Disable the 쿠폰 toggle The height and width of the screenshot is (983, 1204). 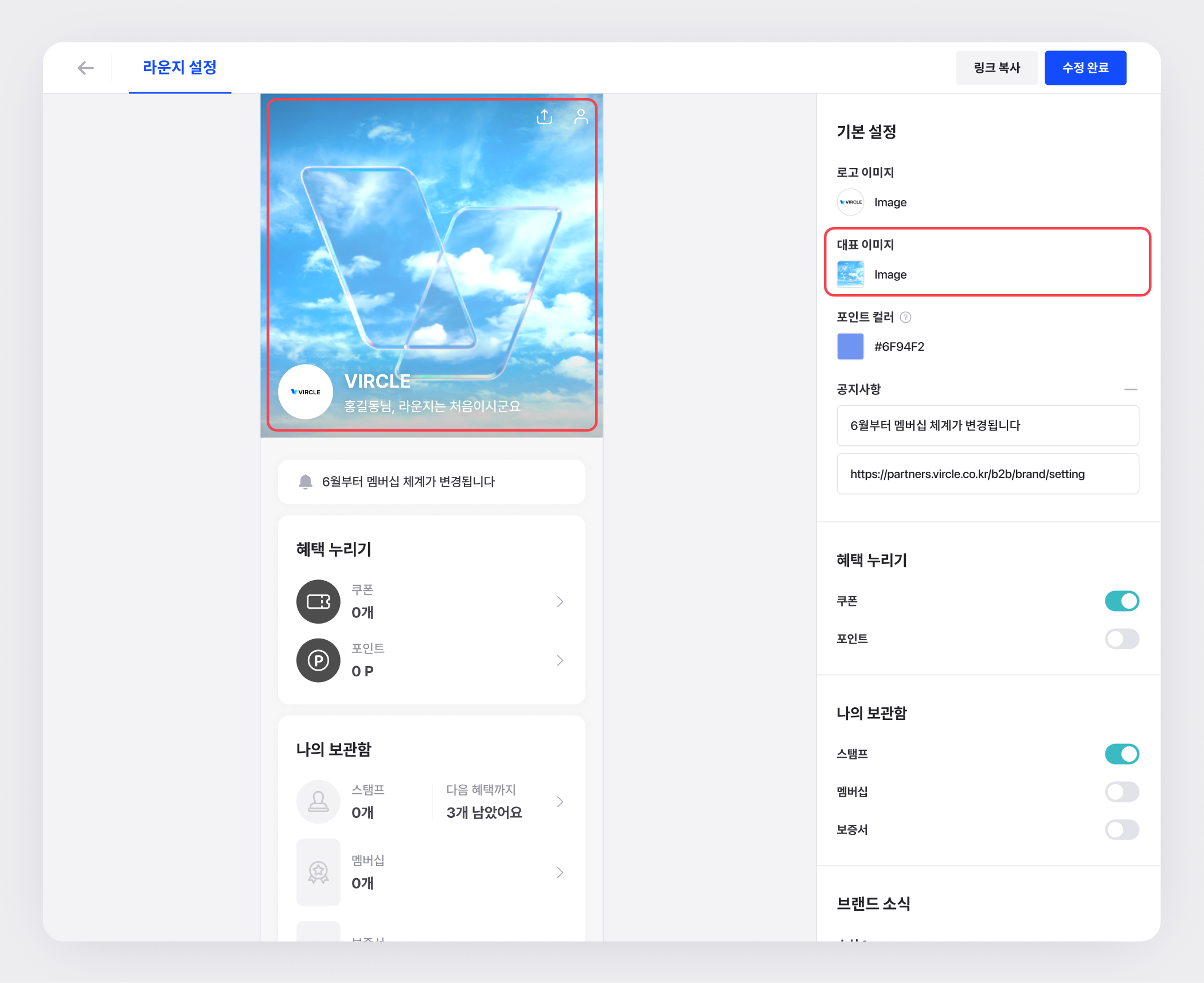point(1121,601)
